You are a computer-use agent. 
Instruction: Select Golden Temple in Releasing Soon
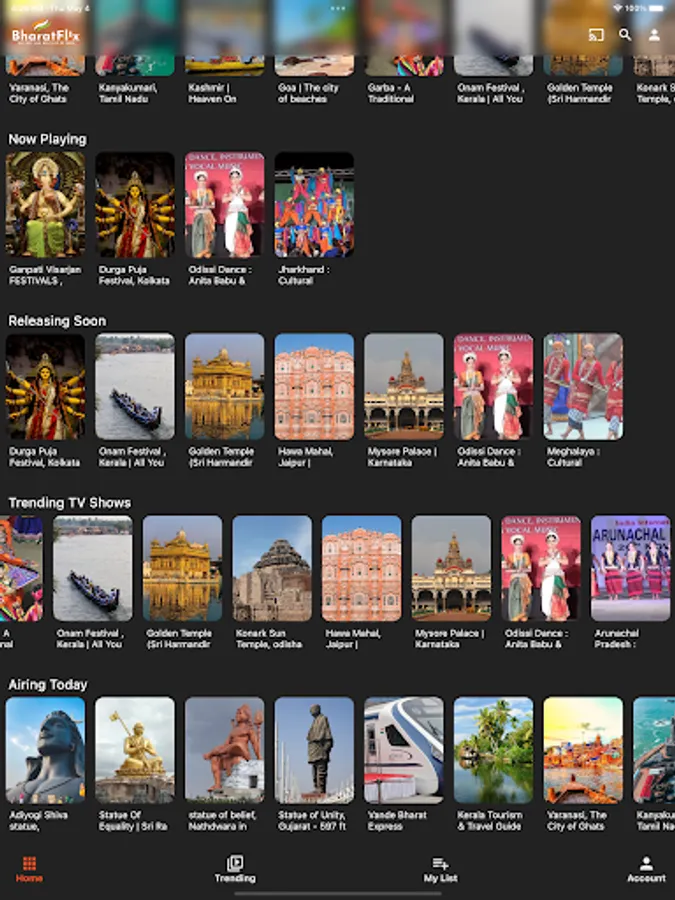click(224, 387)
